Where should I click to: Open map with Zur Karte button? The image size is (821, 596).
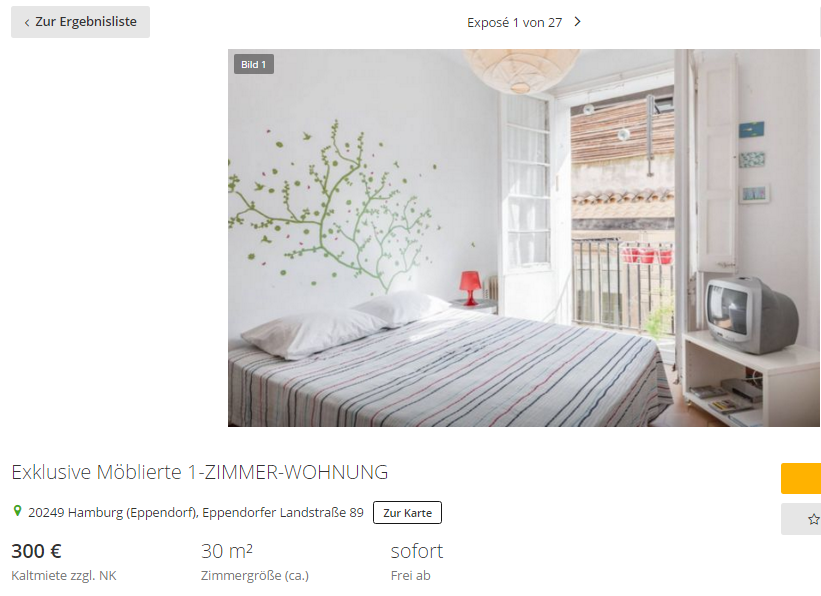pyautogui.click(x=407, y=513)
